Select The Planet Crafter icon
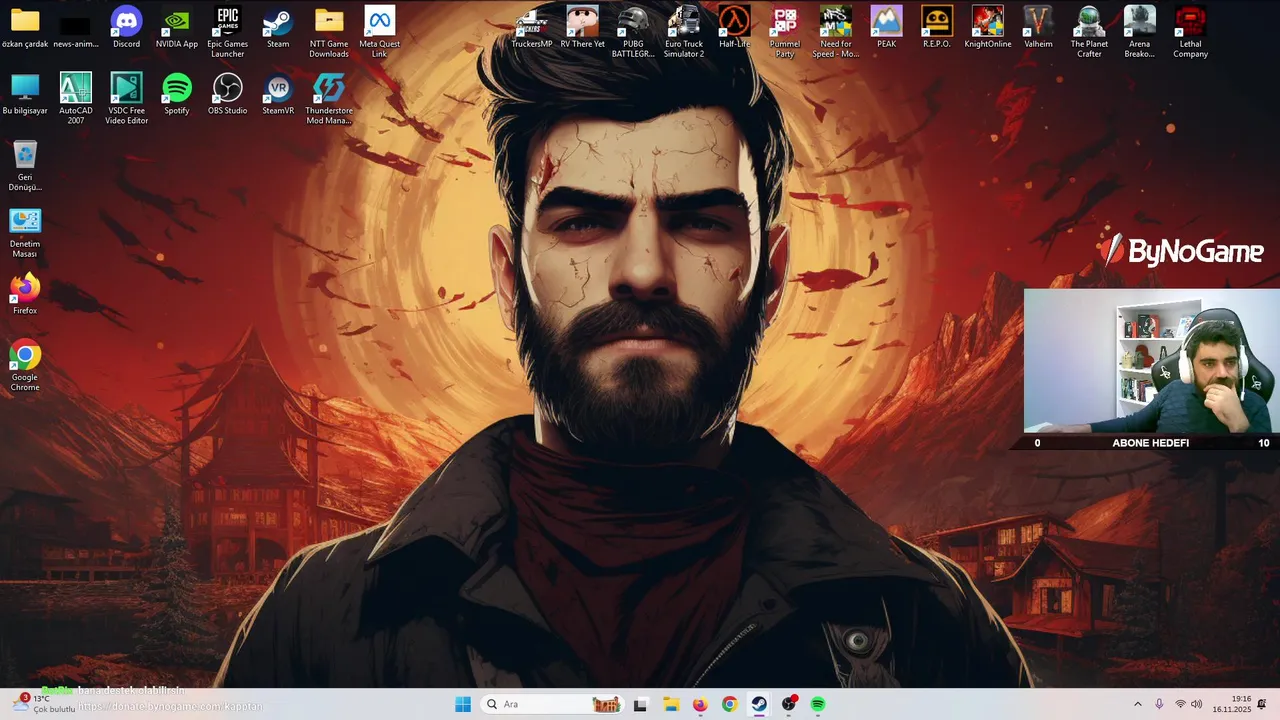1280x720 pixels. coord(1089,32)
